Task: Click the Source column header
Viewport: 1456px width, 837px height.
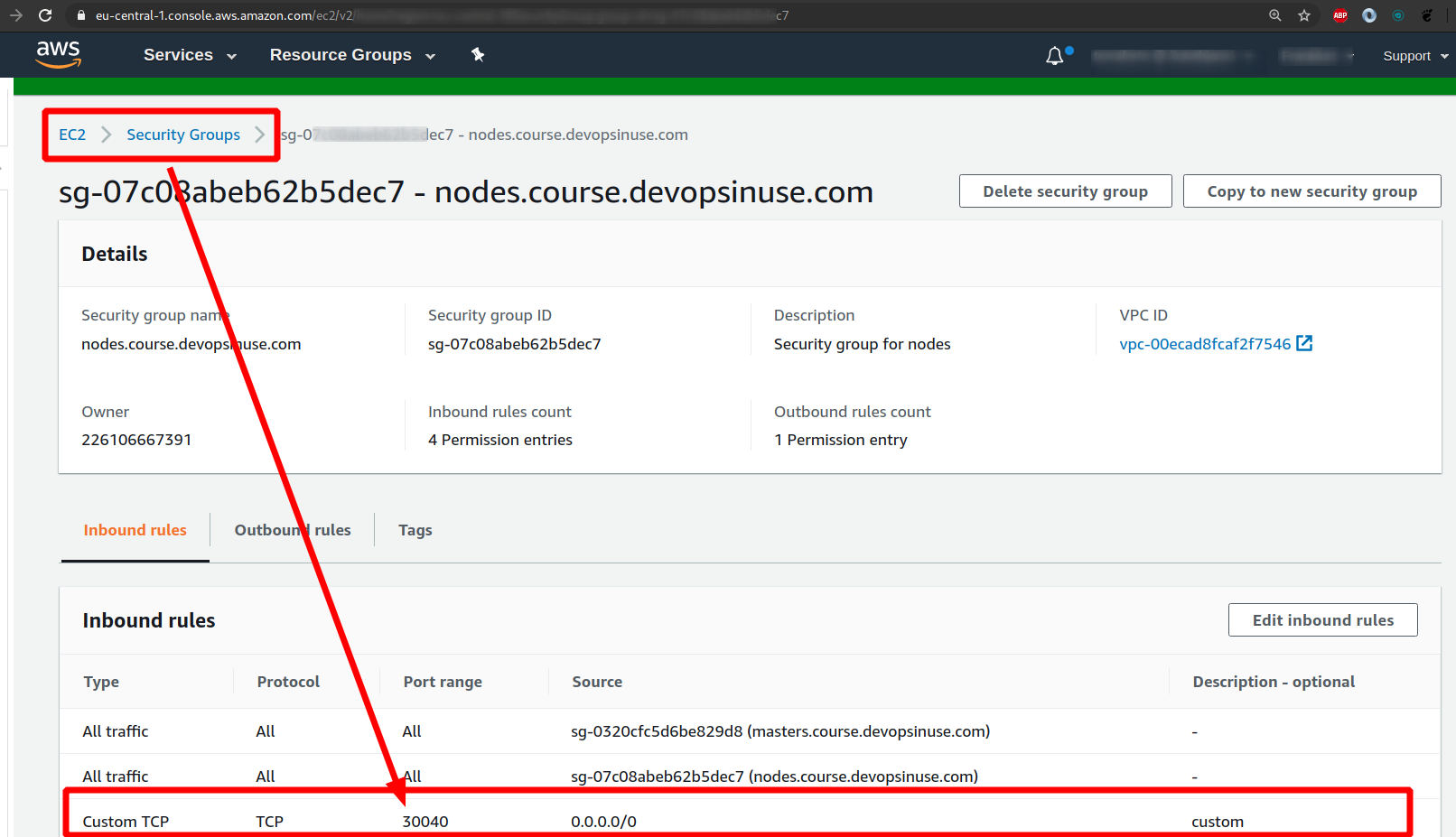Action: [x=597, y=682]
